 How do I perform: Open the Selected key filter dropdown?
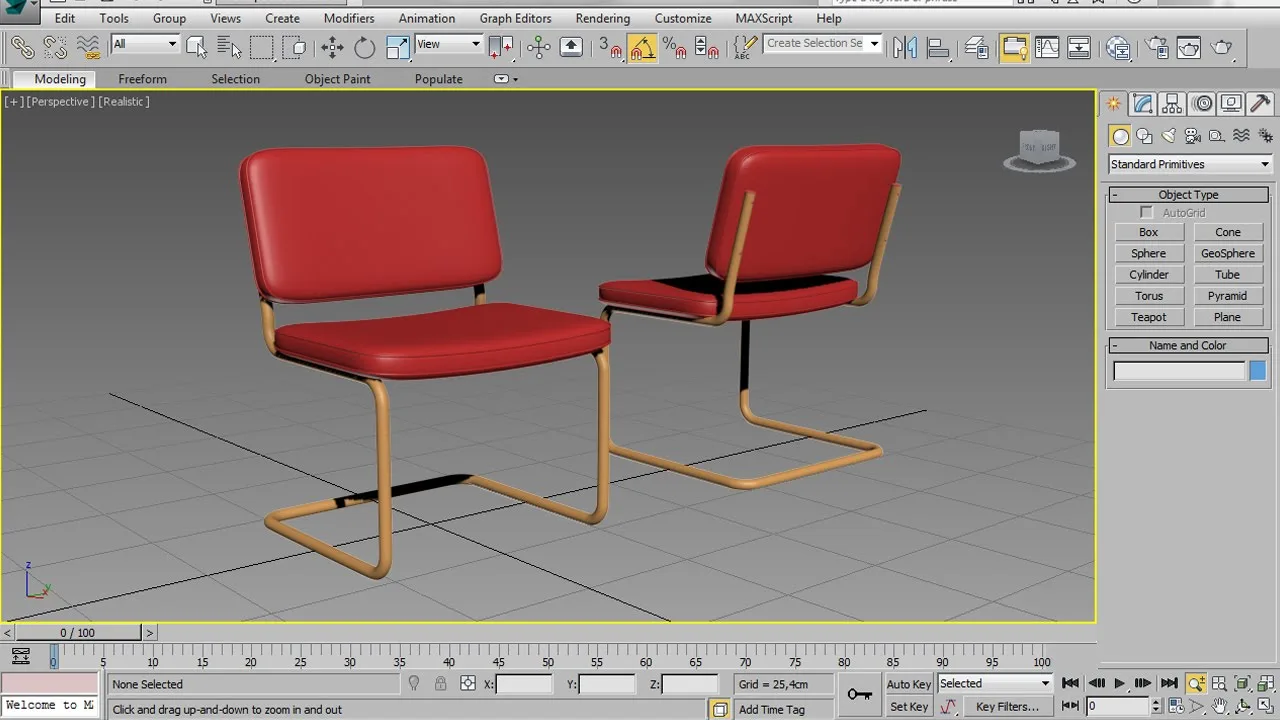pyautogui.click(x=995, y=684)
